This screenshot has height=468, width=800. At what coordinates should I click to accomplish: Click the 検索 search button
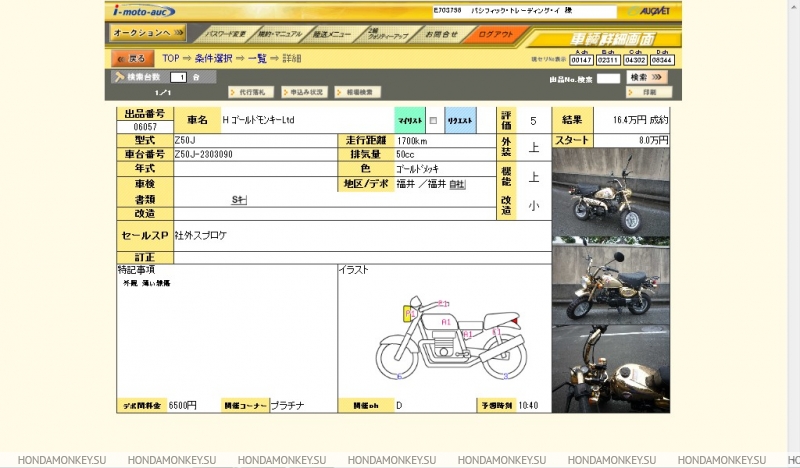coord(646,77)
